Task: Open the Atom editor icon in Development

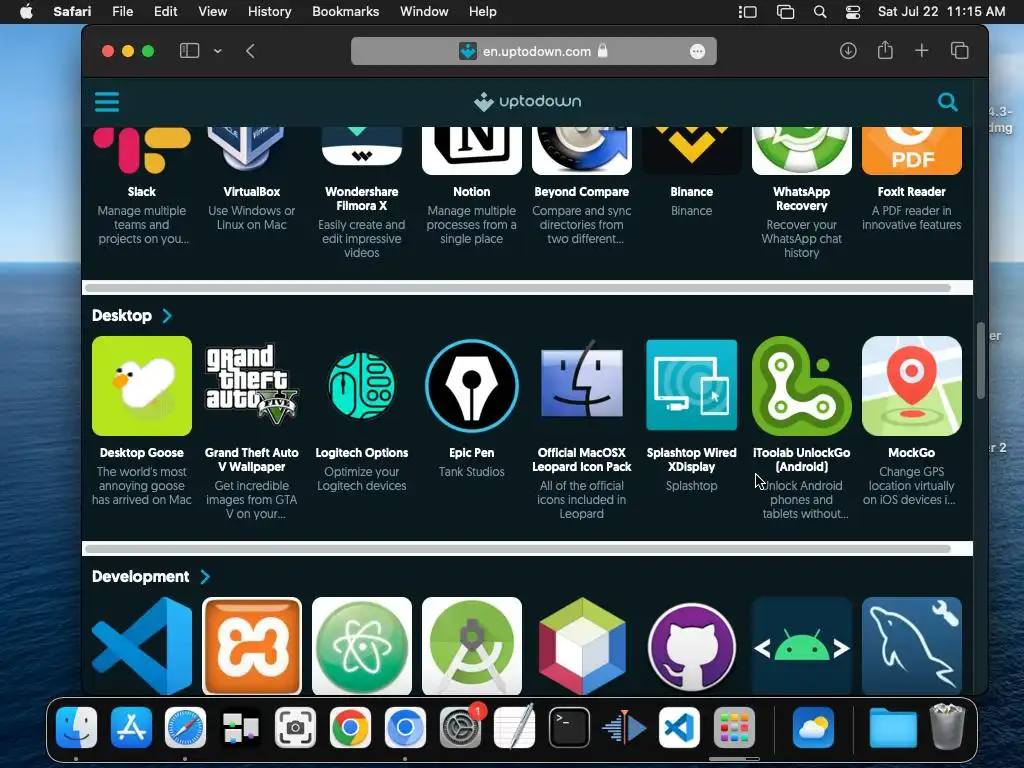Action: [x=362, y=646]
